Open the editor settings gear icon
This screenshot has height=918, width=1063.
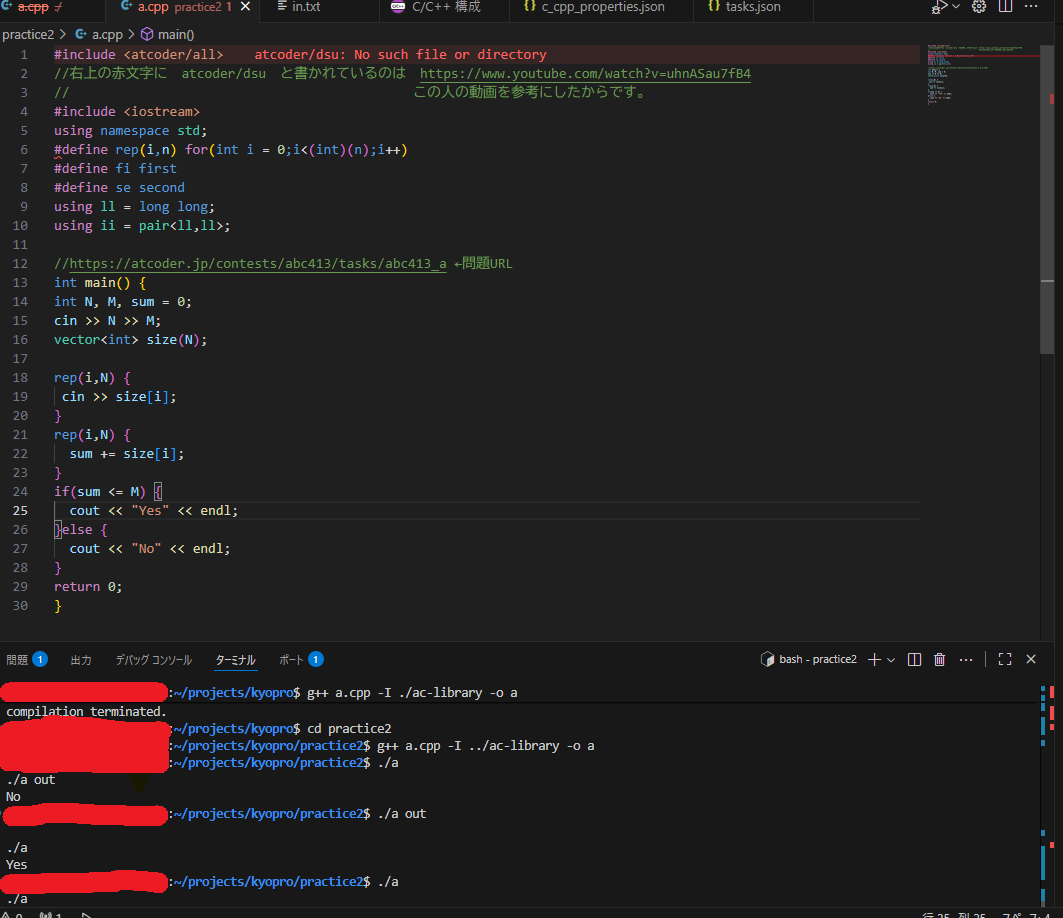pyautogui.click(x=979, y=7)
